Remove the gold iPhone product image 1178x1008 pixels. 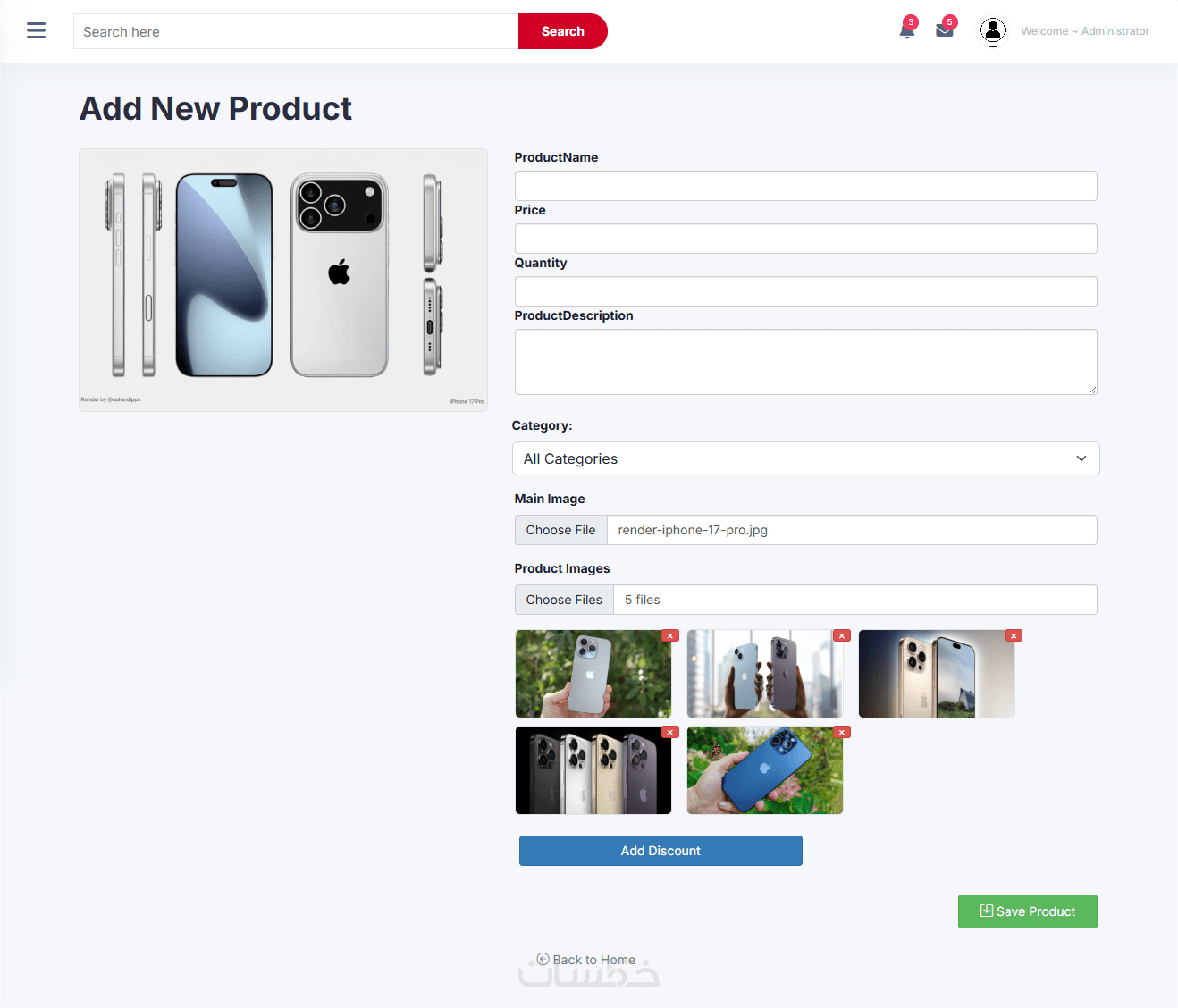pos(1014,635)
